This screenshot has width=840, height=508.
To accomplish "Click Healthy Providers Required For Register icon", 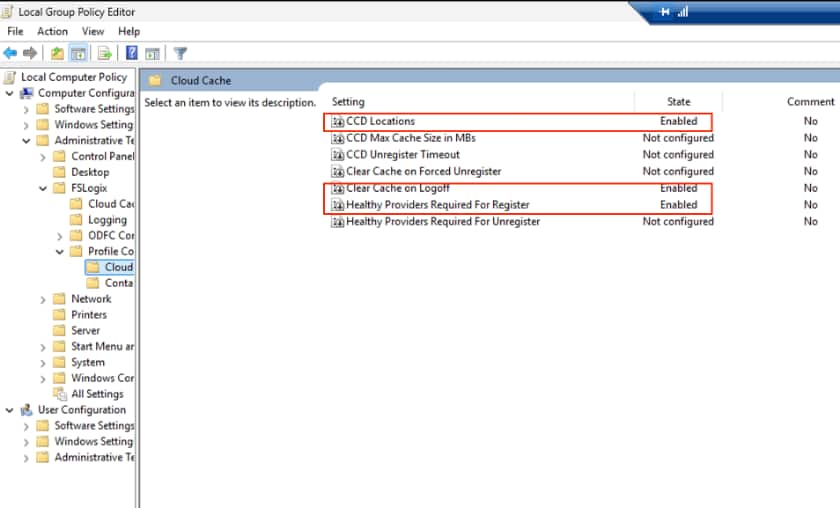I will point(338,205).
